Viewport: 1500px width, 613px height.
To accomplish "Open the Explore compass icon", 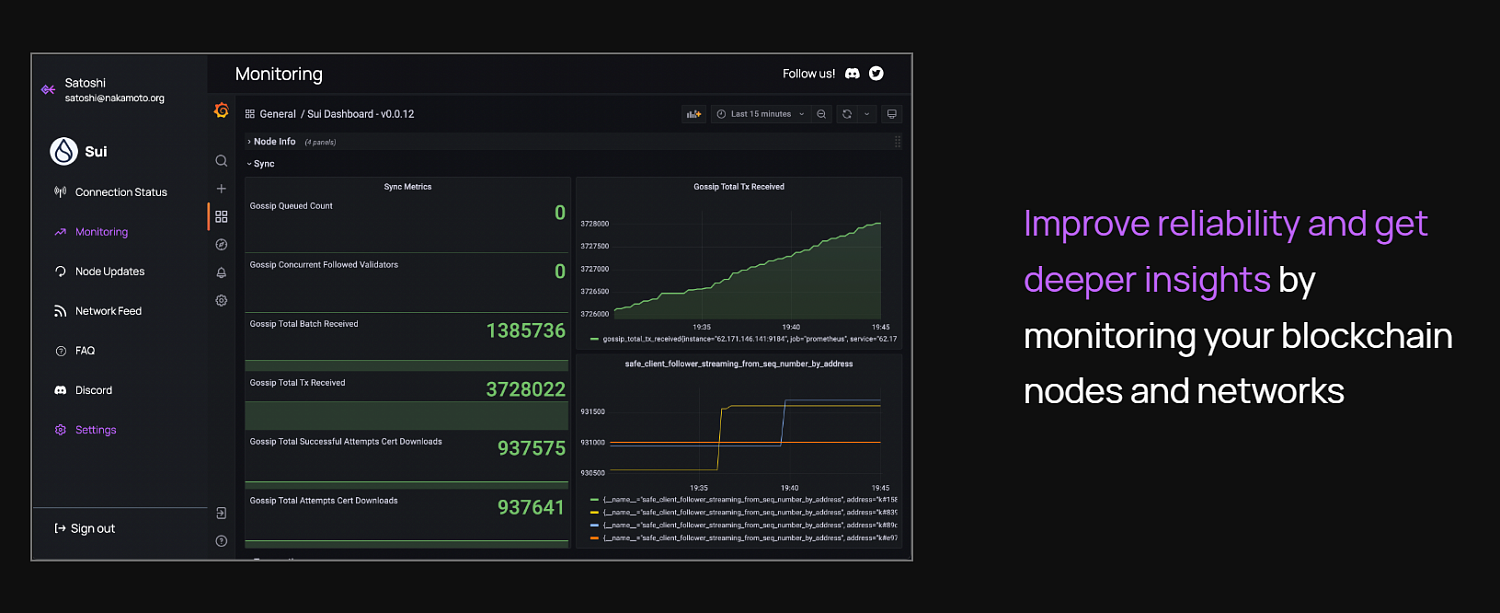I will [221, 244].
